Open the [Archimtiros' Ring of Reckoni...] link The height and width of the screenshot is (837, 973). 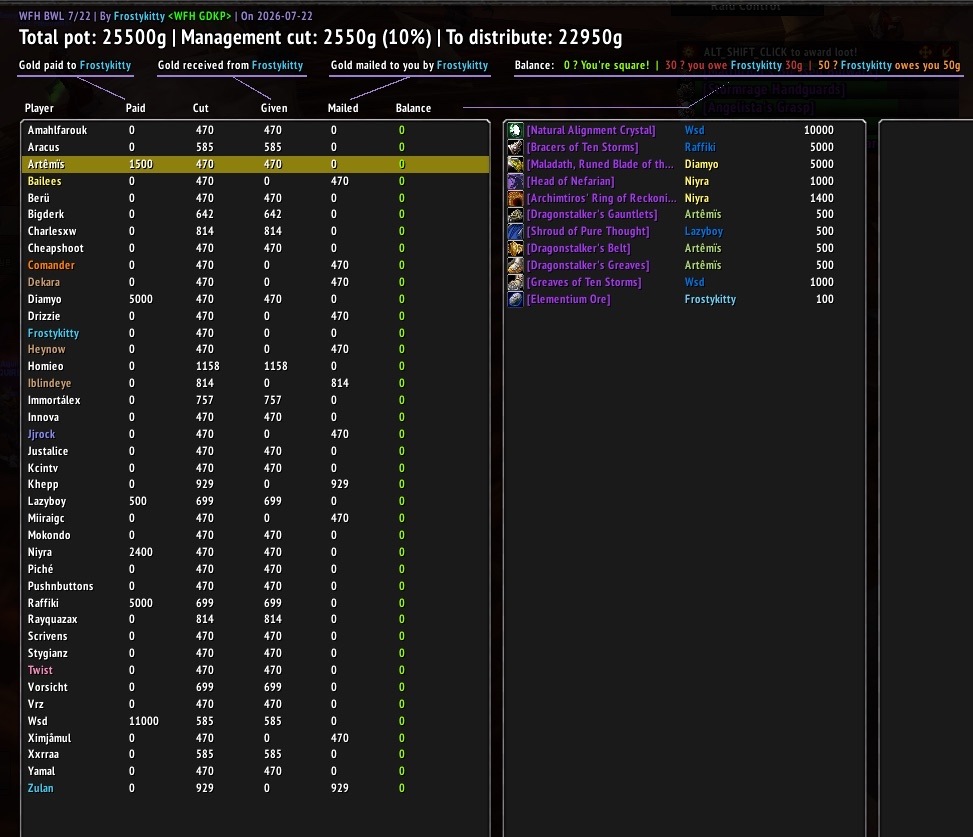[x=601, y=198]
